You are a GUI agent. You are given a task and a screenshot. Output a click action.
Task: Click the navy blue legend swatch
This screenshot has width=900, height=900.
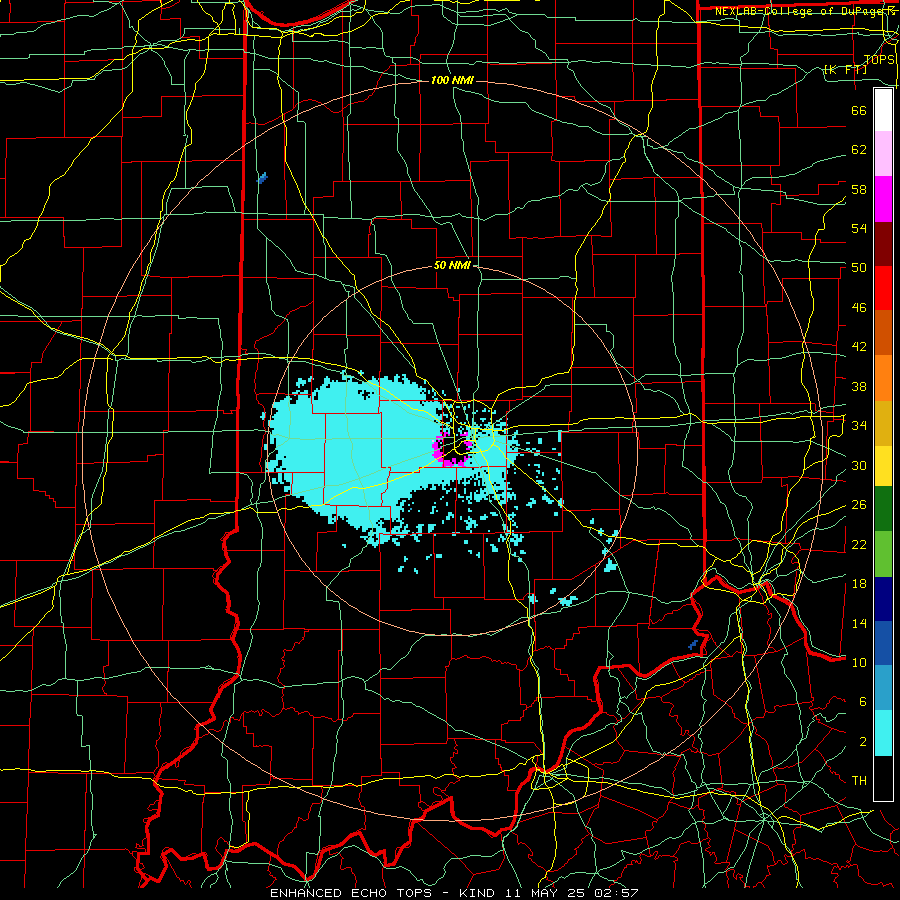click(883, 599)
